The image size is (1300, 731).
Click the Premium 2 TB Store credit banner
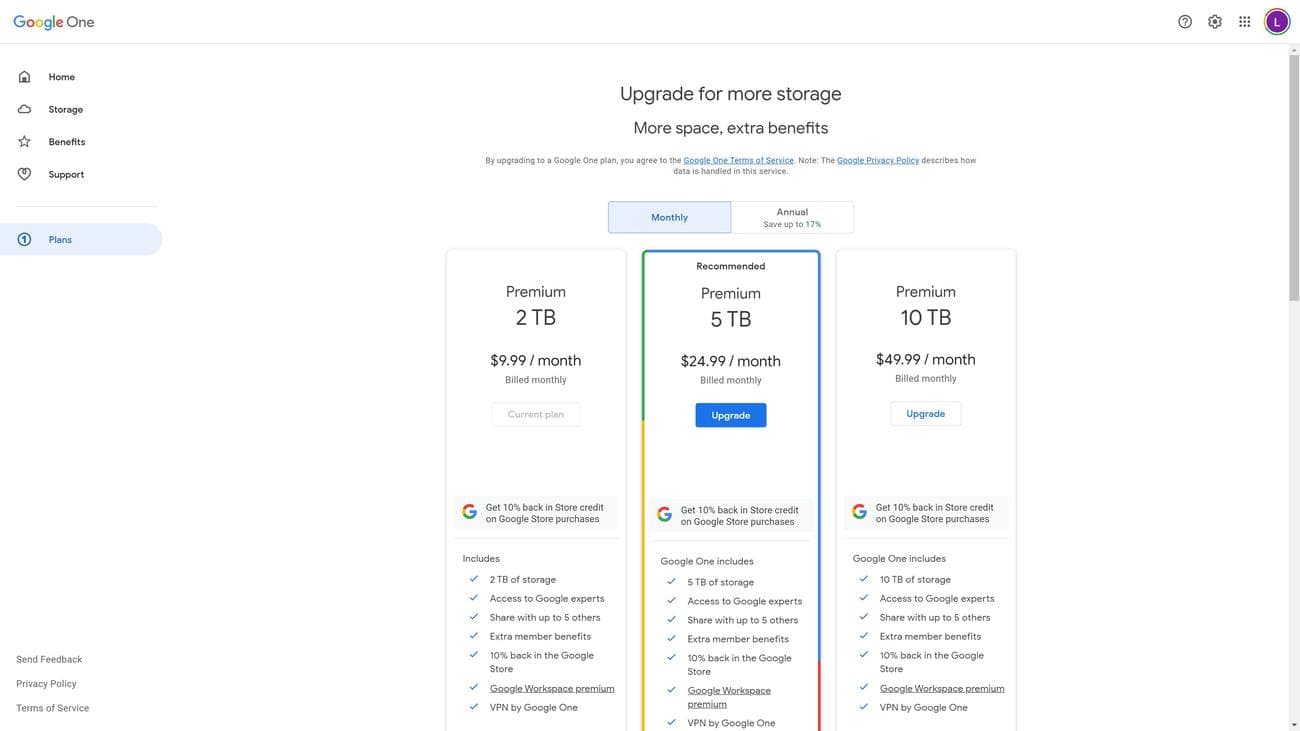[x=536, y=513]
